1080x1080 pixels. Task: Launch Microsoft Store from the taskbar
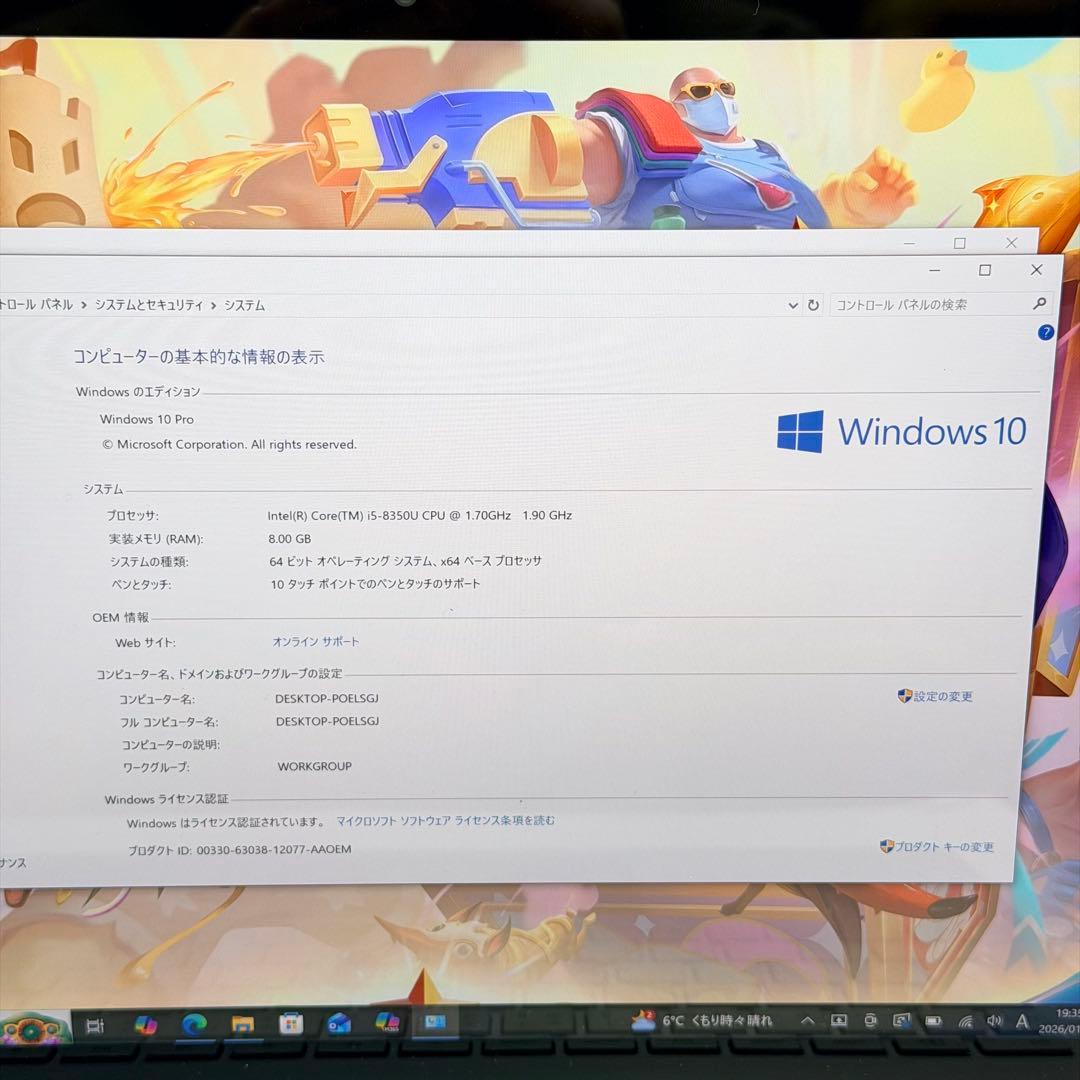290,1020
